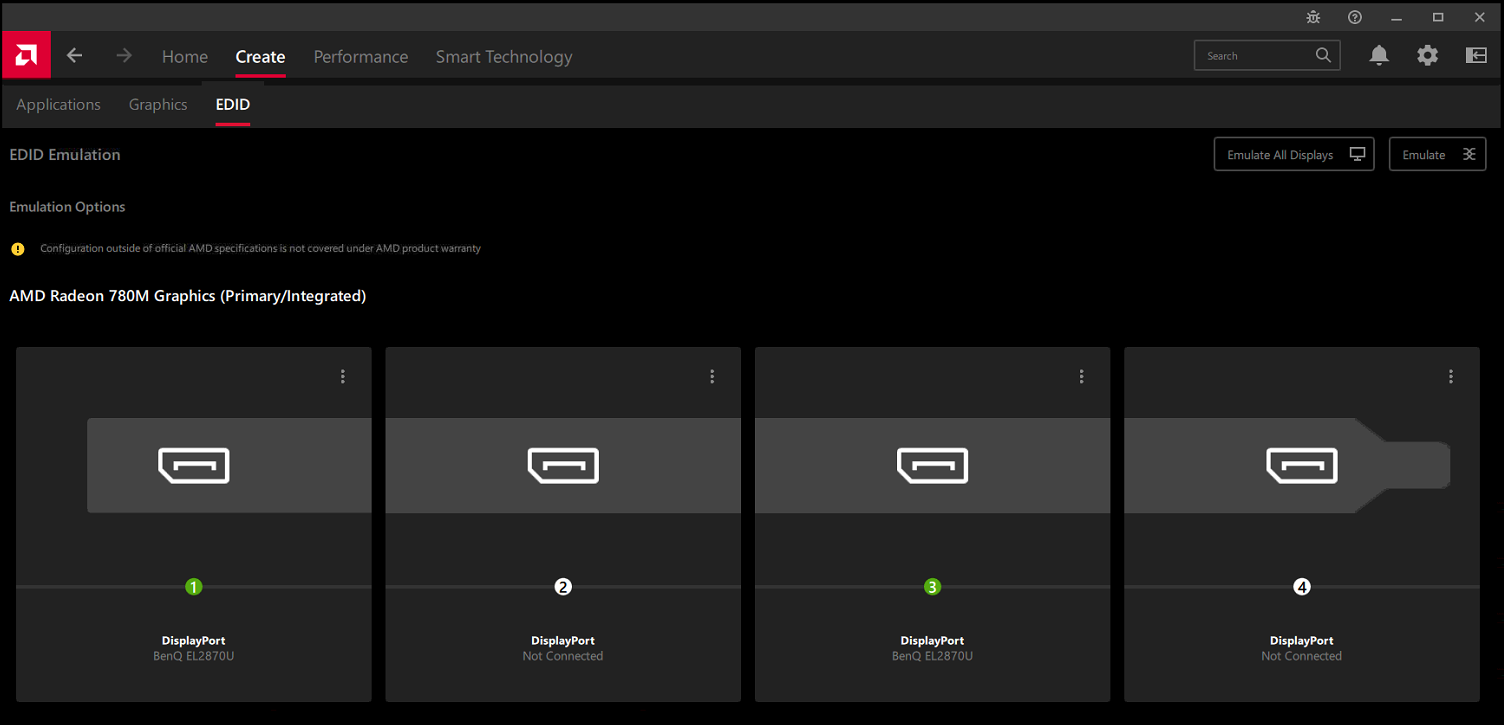The image size is (1504, 725).
Task: Go back with the left arrow
Action: (74, 56)
